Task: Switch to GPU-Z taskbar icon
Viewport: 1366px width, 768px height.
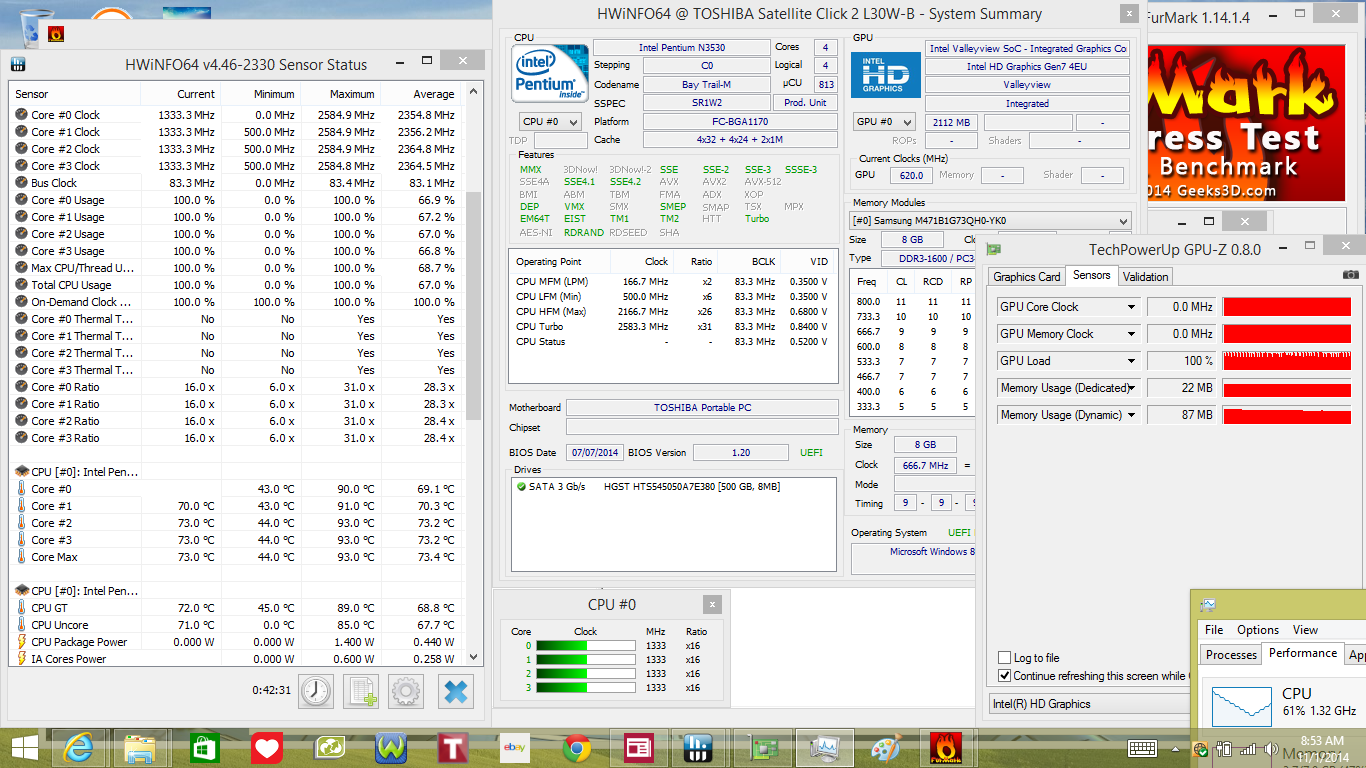Action: 762,748
